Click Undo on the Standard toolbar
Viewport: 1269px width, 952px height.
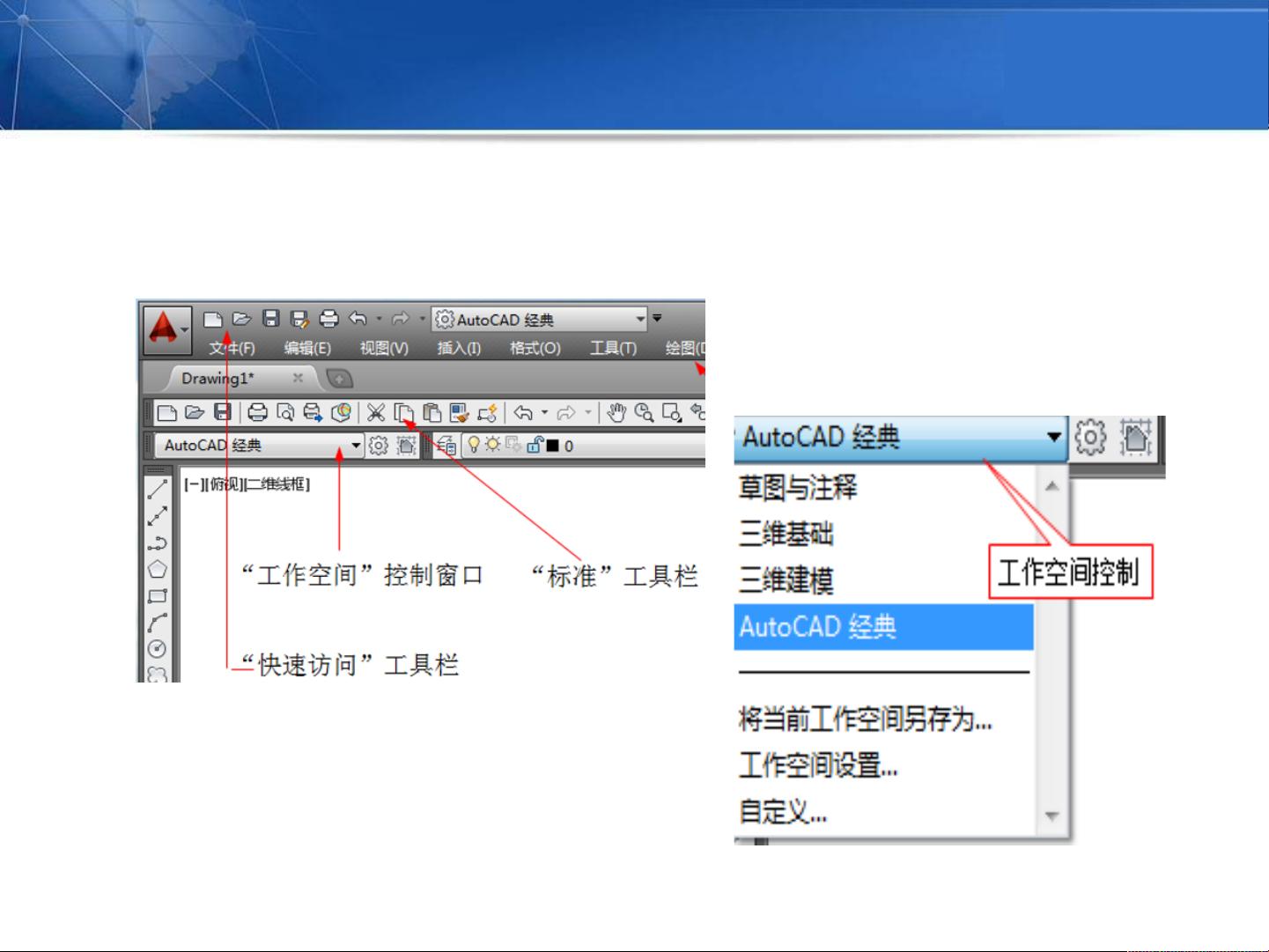point(523,412)
